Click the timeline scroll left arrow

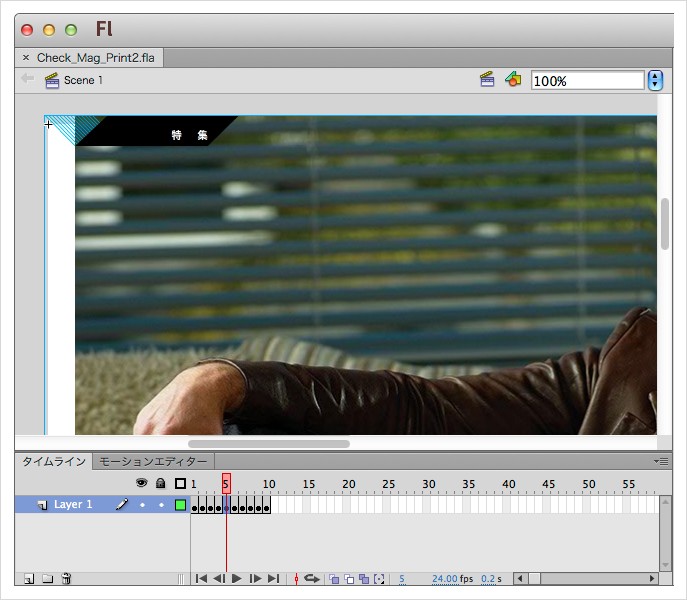520,579
